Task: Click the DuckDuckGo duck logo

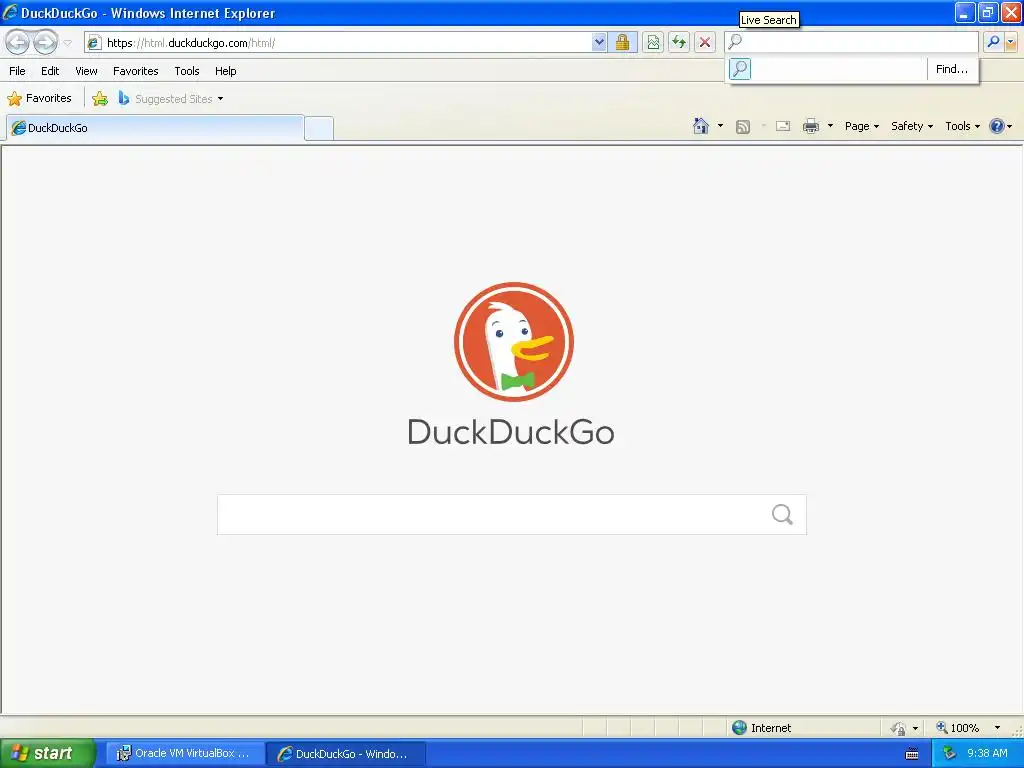Action: coord(513,342)
